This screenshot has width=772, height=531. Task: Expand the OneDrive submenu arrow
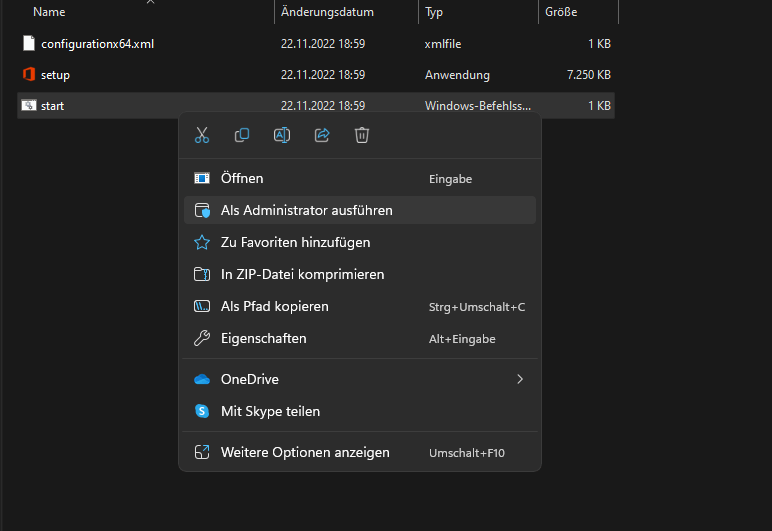pyautogui.click(x=519, y=379)
